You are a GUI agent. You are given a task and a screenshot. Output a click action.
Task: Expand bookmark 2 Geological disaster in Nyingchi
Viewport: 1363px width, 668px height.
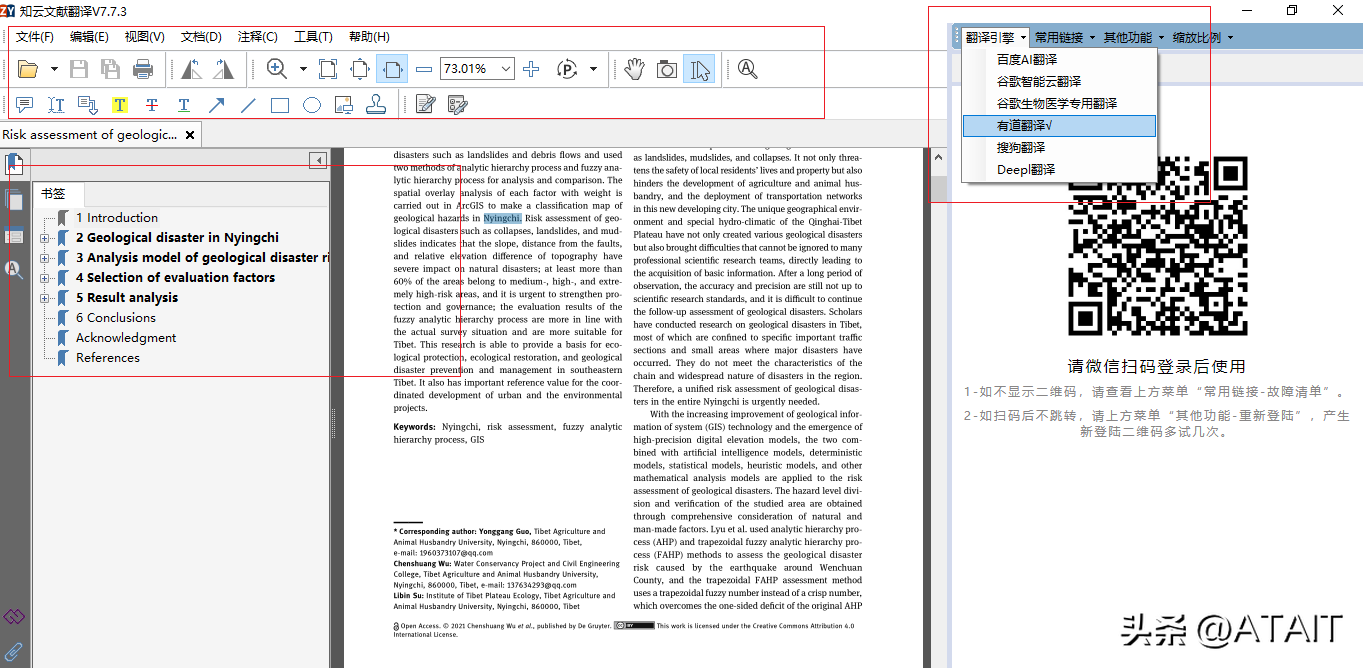44,238
